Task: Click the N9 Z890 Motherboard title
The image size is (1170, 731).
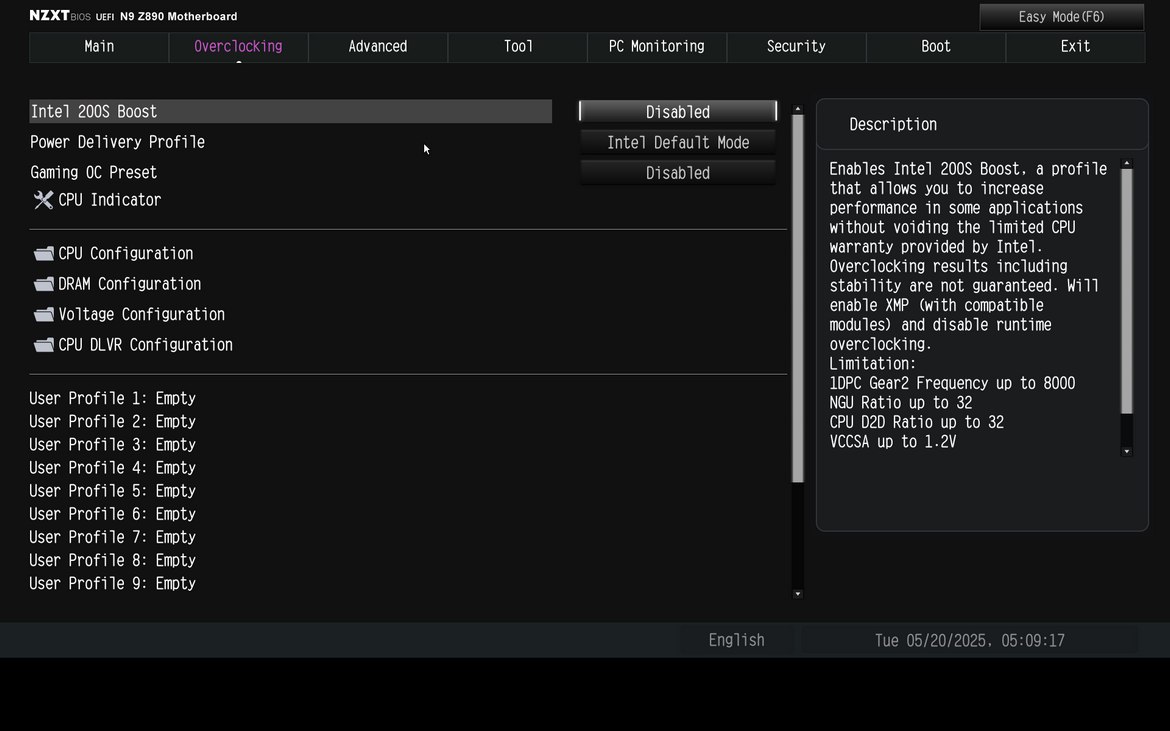Action: (x=178, y=16)
